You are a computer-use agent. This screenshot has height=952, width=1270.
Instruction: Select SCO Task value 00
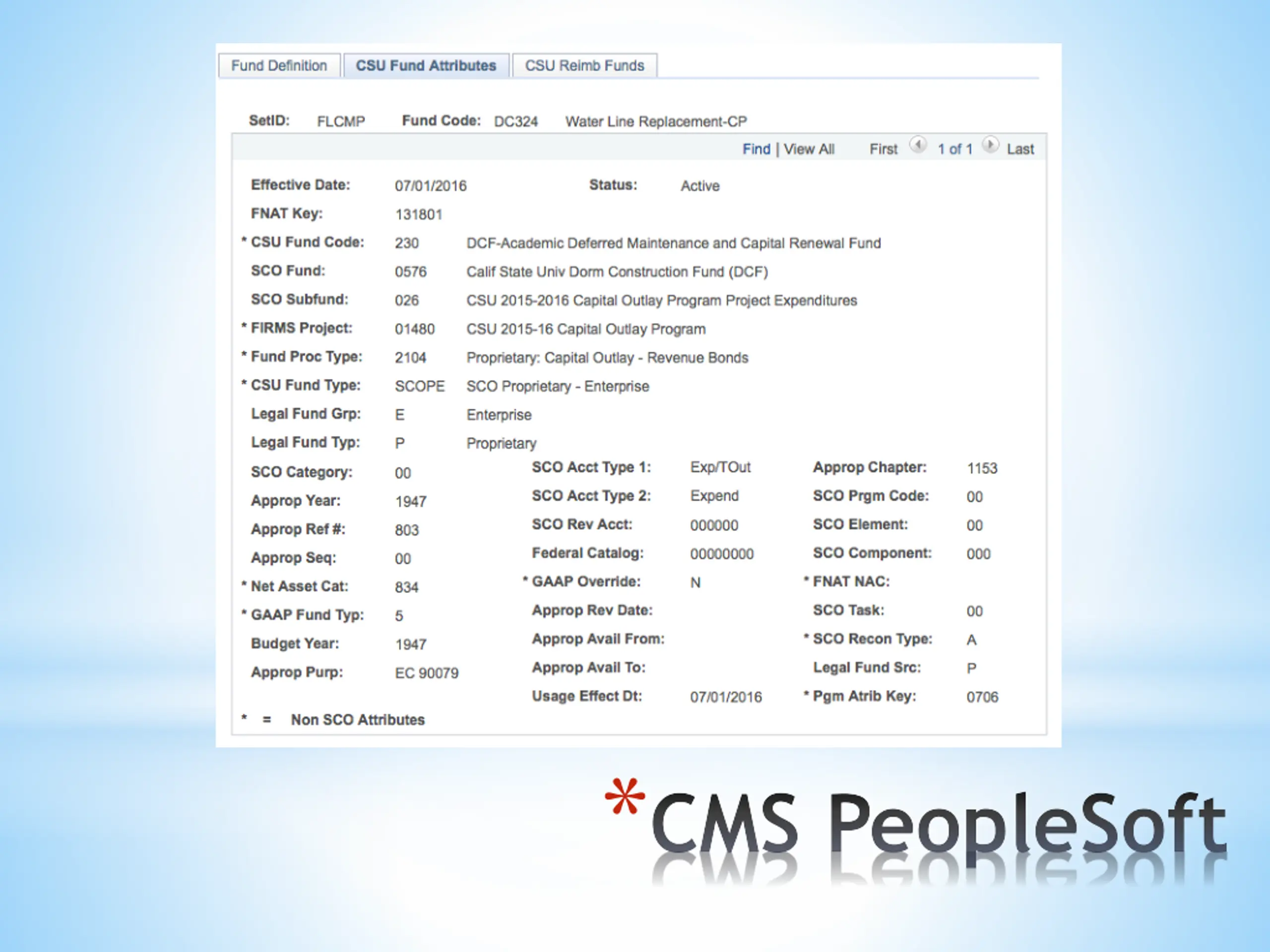tap(974, 612)
